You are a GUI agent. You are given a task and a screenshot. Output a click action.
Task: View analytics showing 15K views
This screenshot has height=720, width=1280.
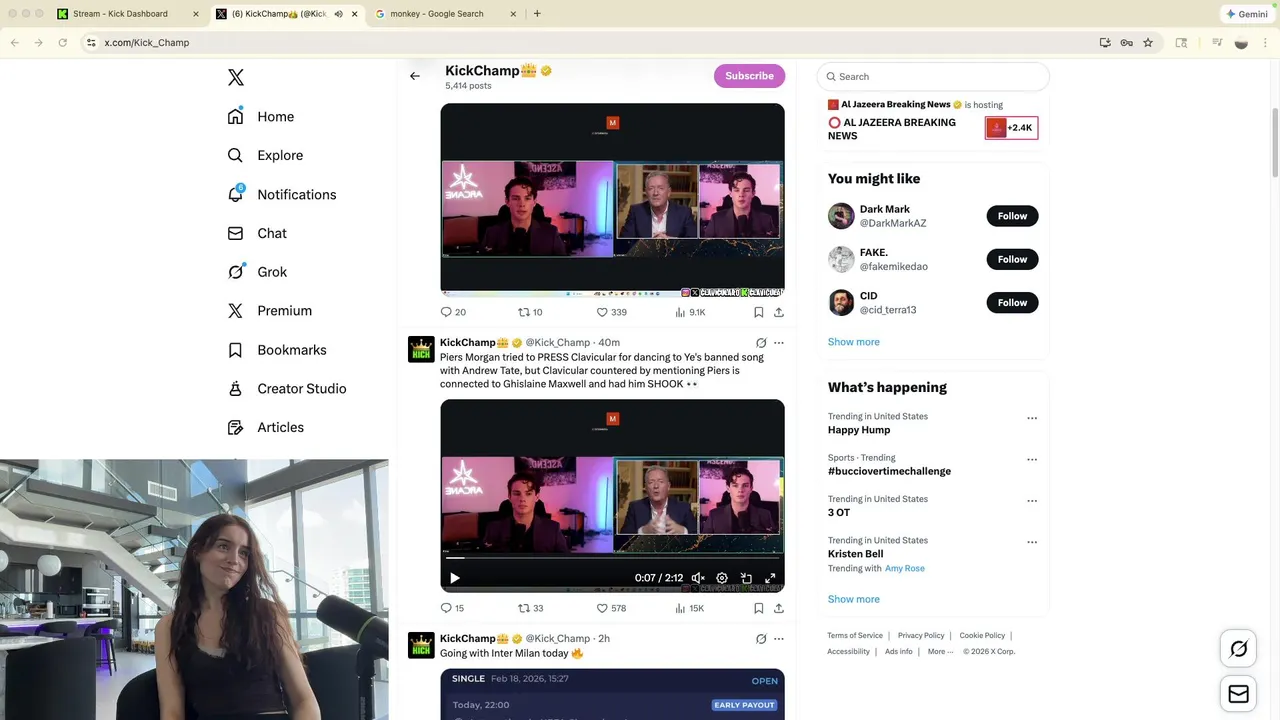690,608
